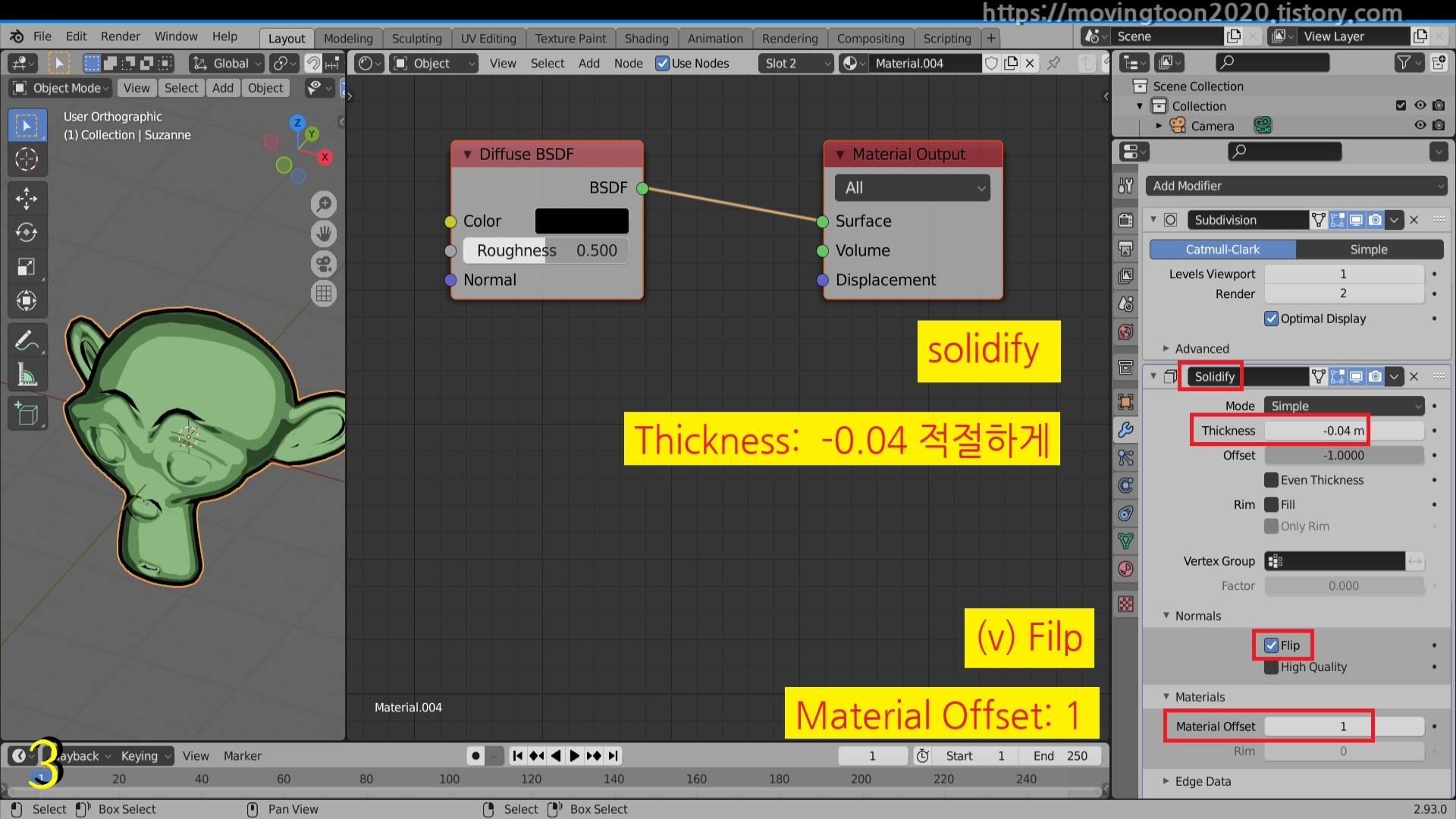This screenshot has height=819, width=1456.
Task: Open Modifier properties wrench tab
Action: [x=1126, y=430]
